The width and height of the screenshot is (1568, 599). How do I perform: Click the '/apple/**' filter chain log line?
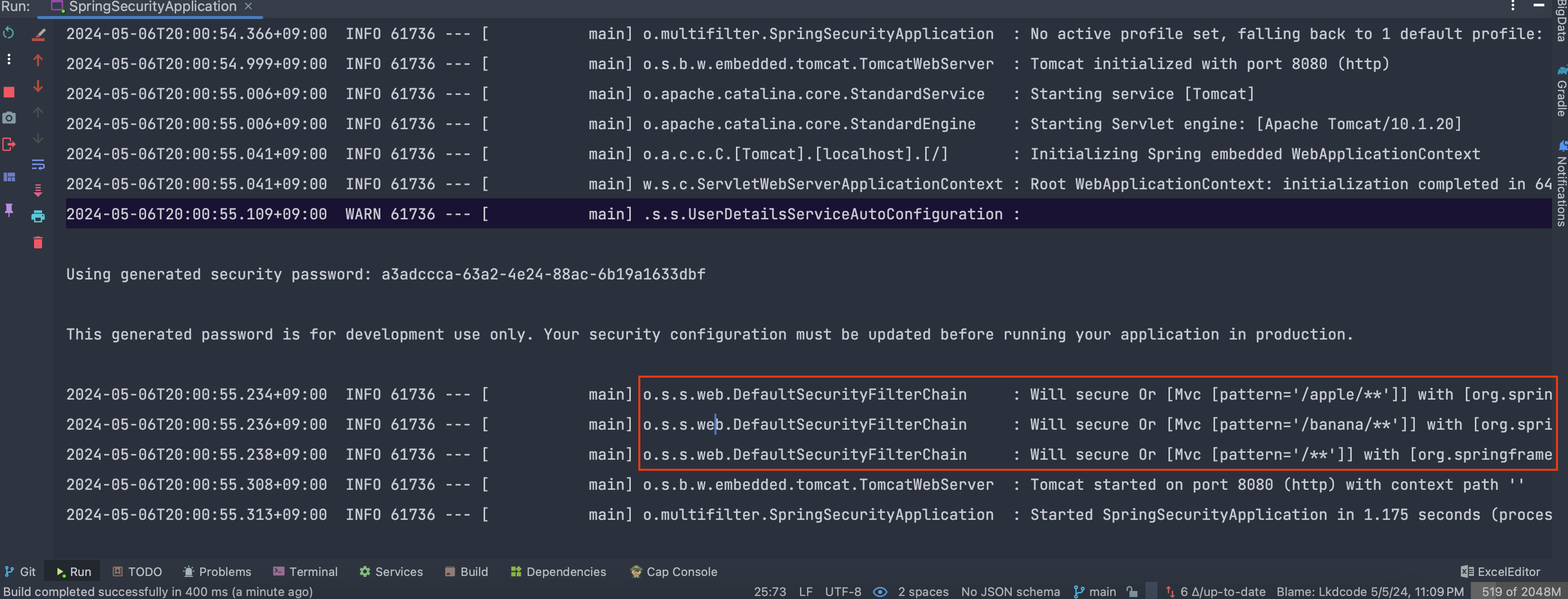point(809,395)
